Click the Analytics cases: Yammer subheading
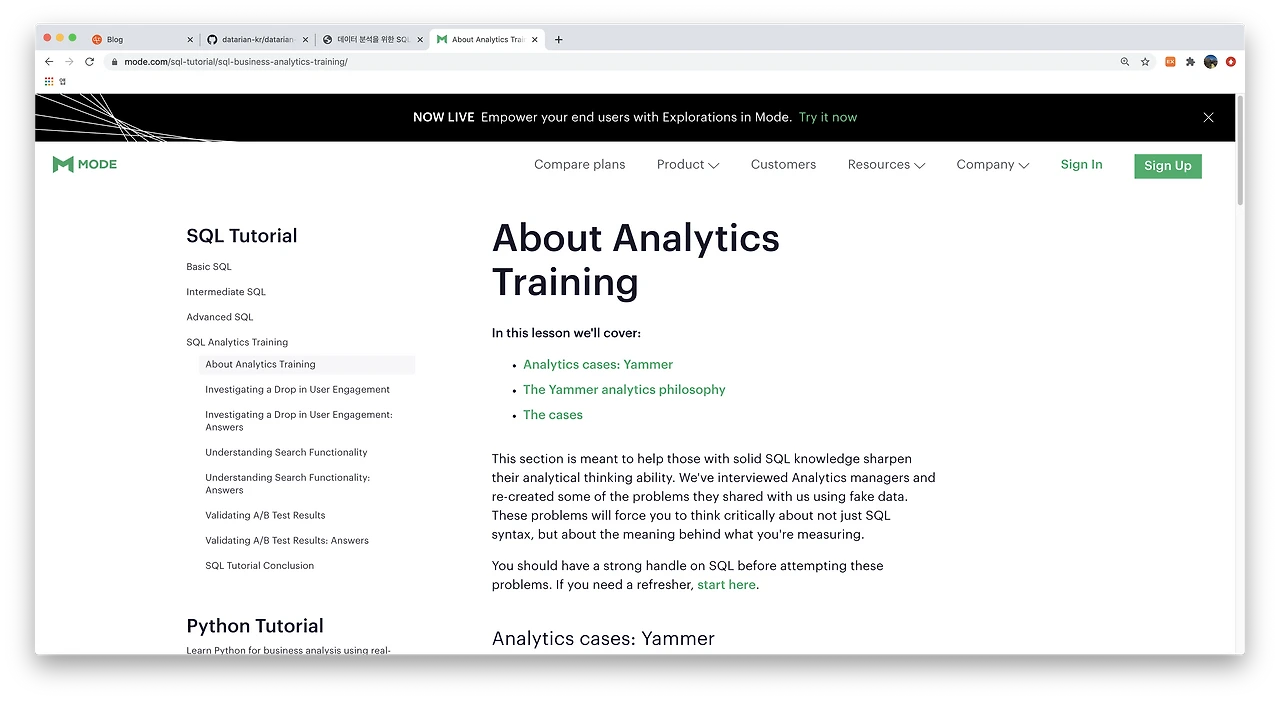The height and width of the screenshot is (701, 1280). [x=603, y=639]
